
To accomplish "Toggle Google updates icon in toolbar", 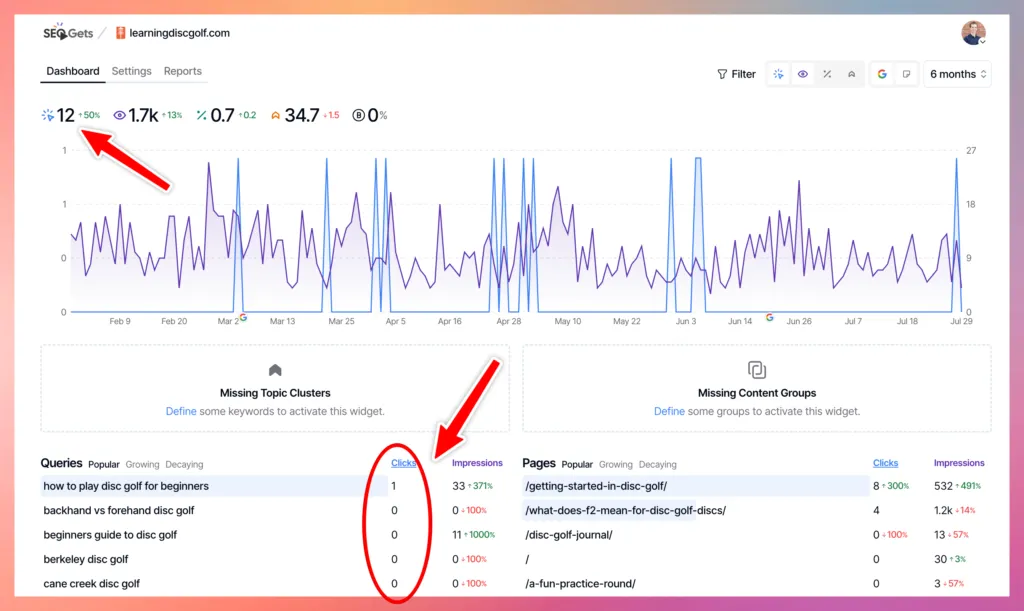I will point(882,74).
